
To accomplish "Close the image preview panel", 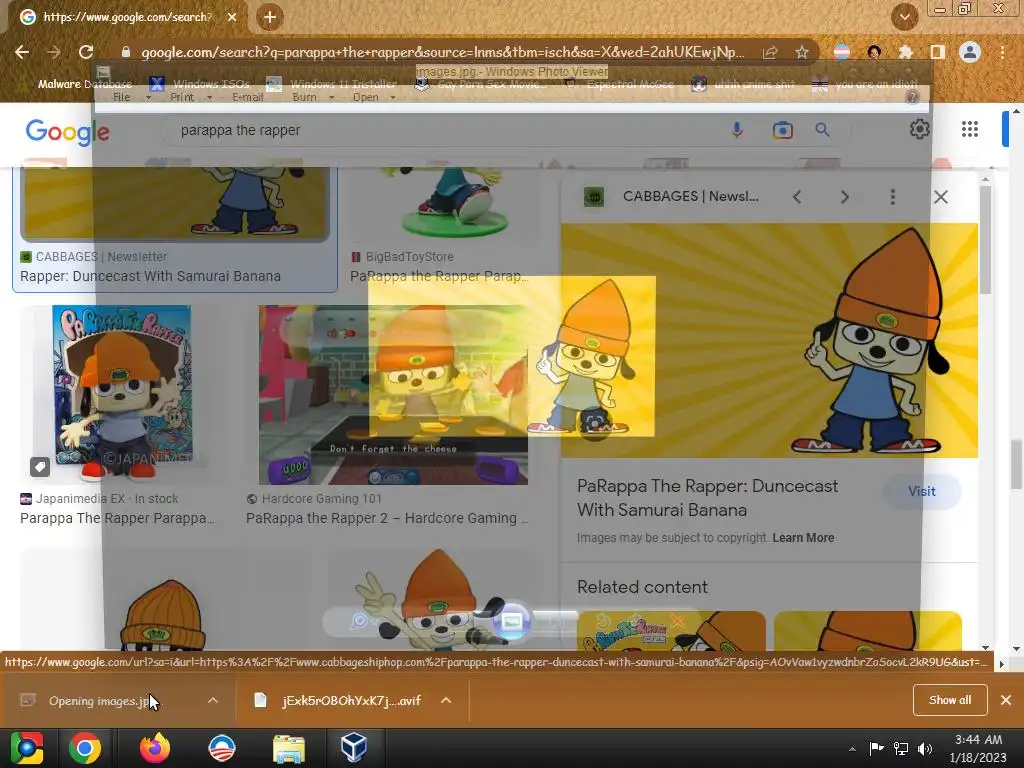I will [x=940, y=197].
